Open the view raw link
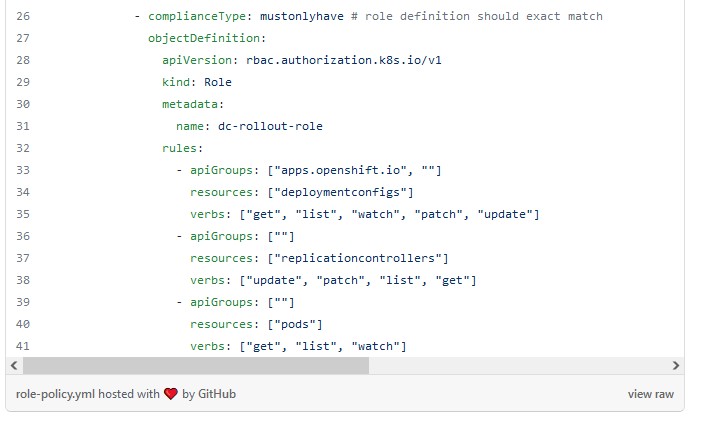 (651, 394)
